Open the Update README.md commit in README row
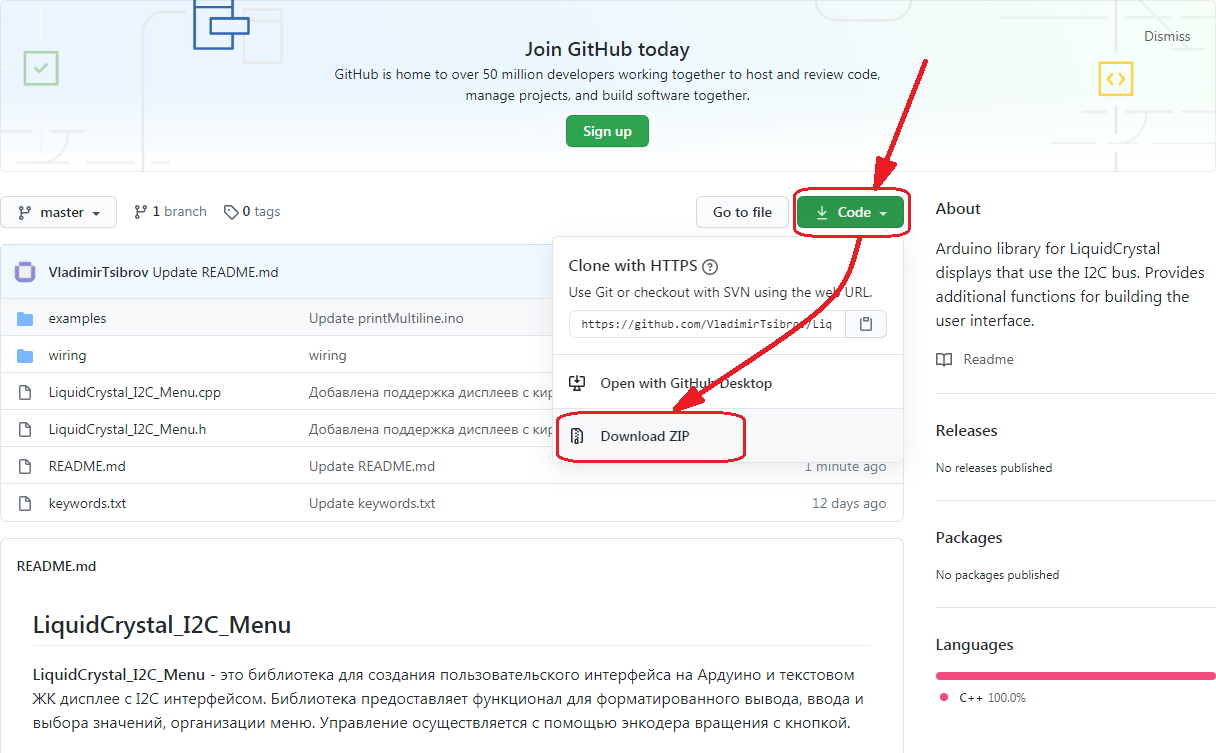1216x753 pixels. pos(372,466)
